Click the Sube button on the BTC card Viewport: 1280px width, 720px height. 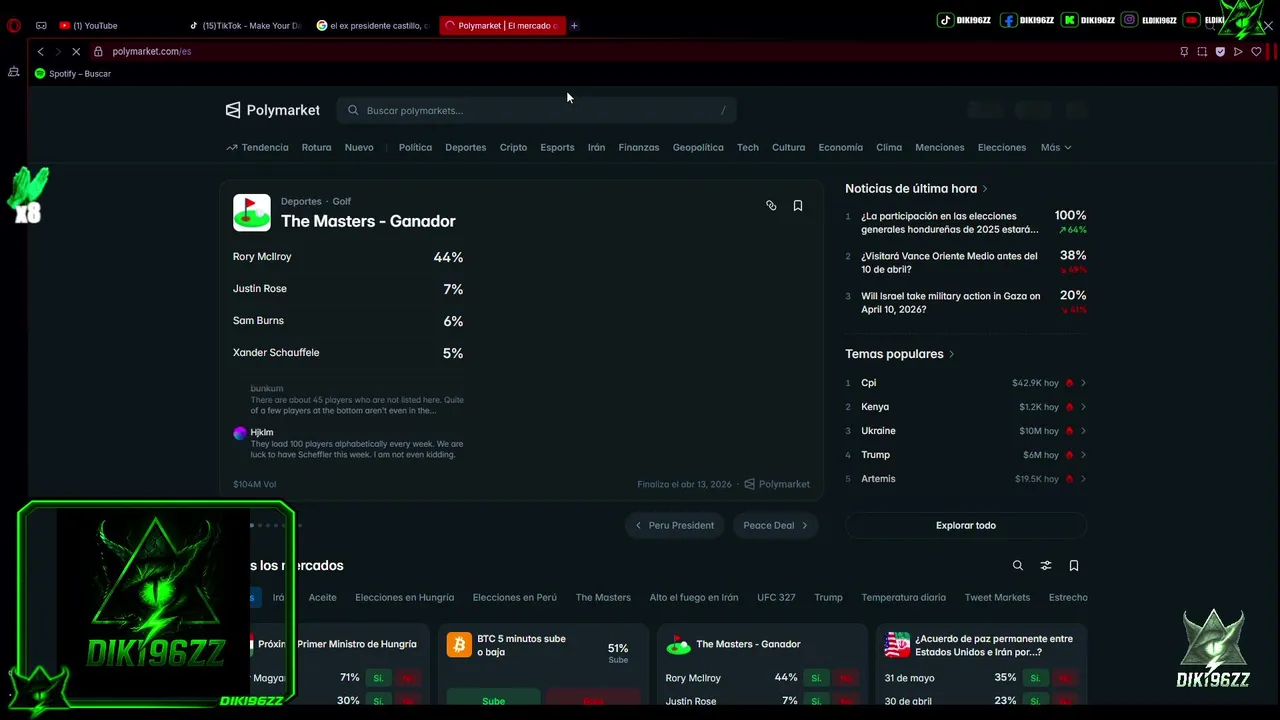click(493, 700)
